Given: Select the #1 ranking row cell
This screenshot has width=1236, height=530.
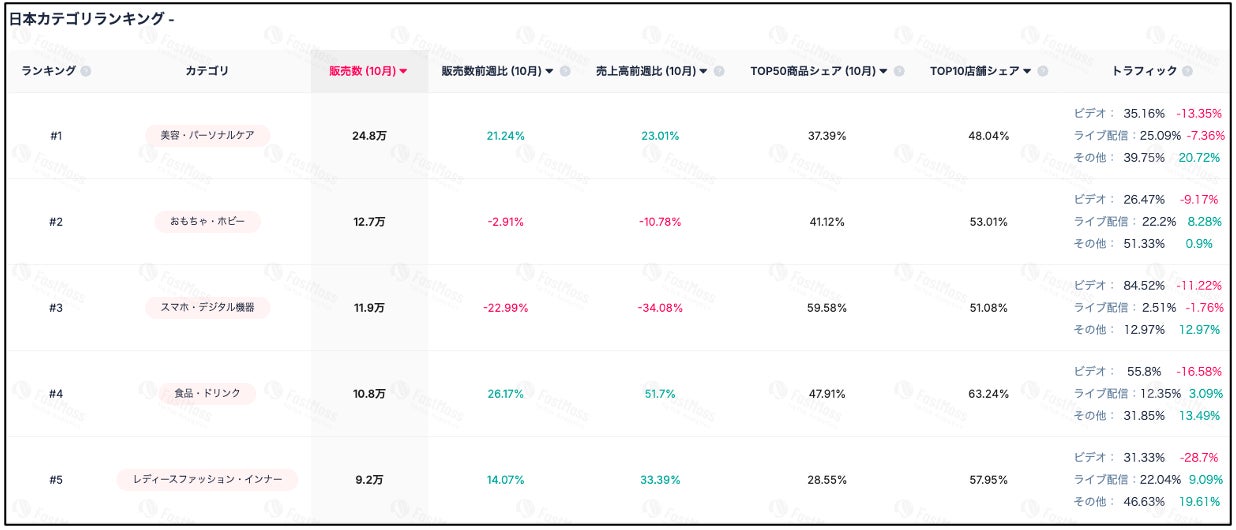Looking at the screenshot, I should (x=56, y=135).
